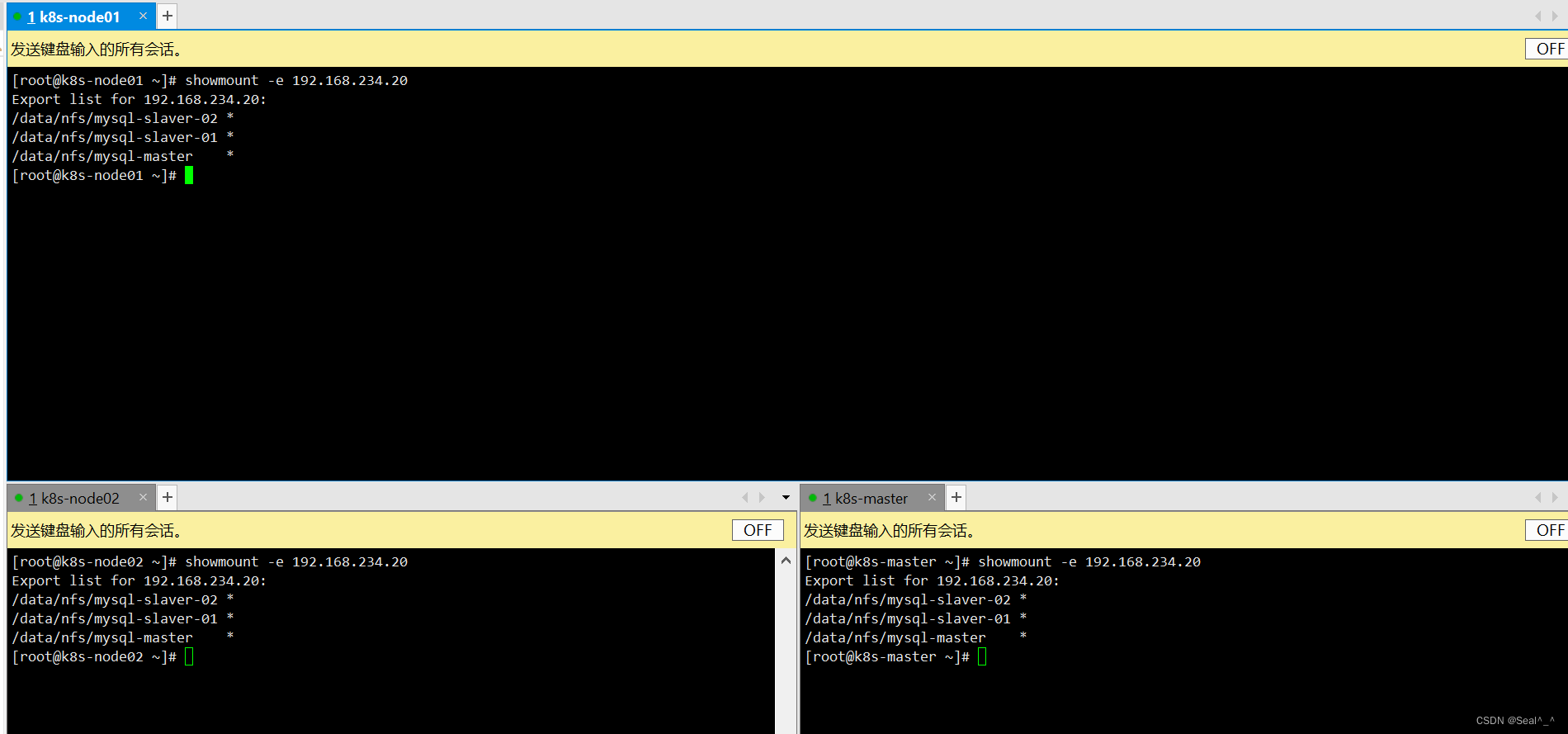This screenshot has width=1568, height=734.
Task: Close the k8s-master tab
Action: [x=932, y=497]
